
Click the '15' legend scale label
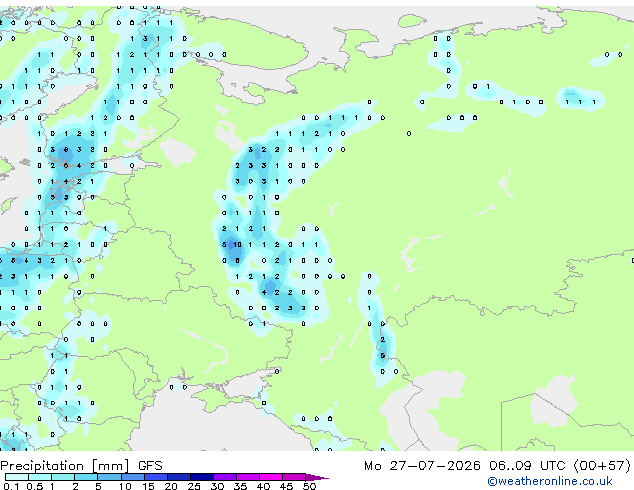pos(148,486)
